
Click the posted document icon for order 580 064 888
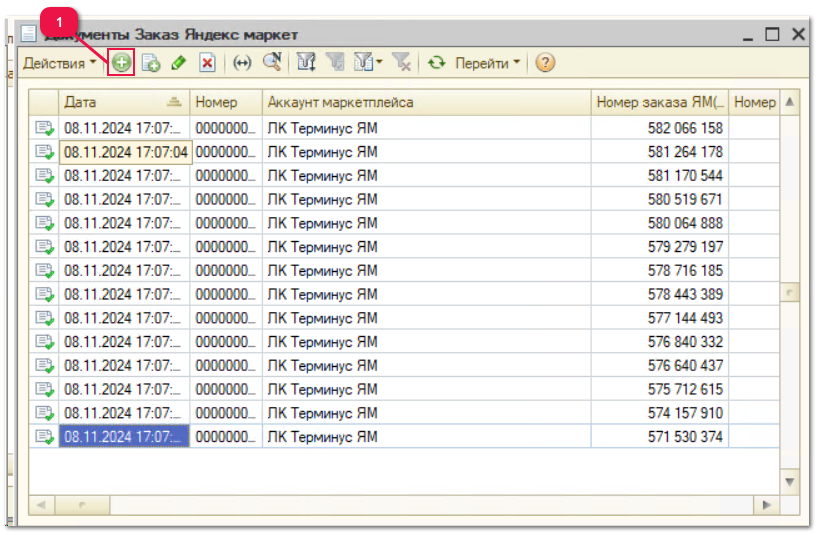[x=44, y=223]
